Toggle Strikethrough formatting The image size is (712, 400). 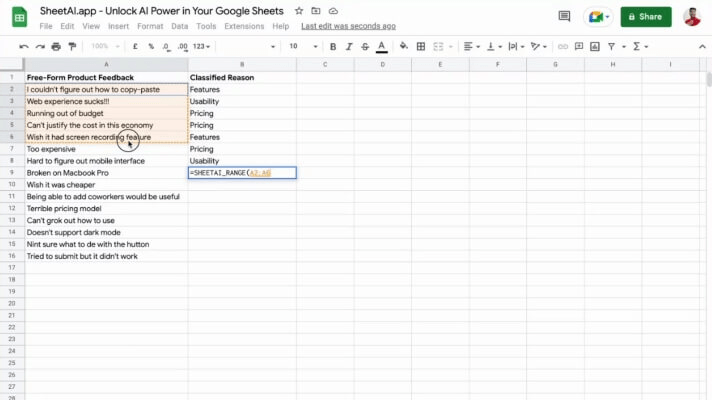(365, 46)
